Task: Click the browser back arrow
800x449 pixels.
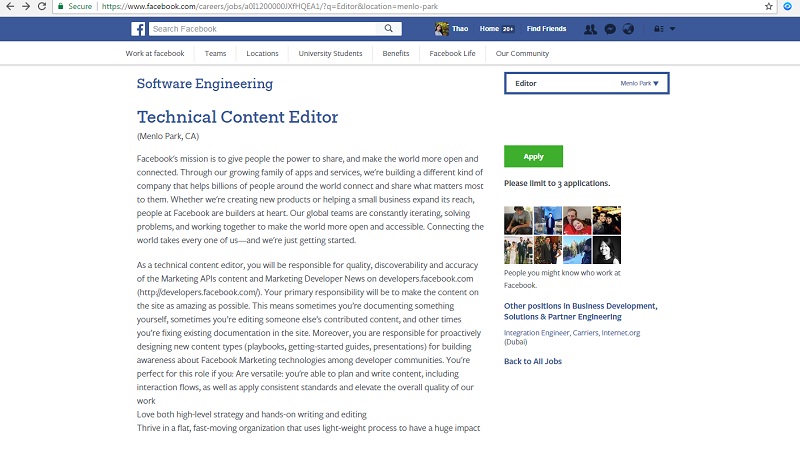Action: click(x=10, y=7)
